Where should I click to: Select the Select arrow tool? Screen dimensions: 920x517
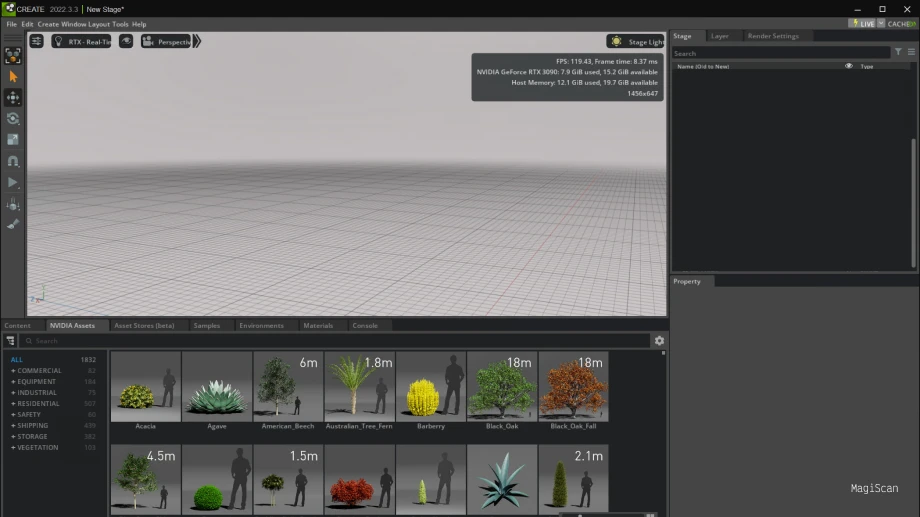(13, 77)
